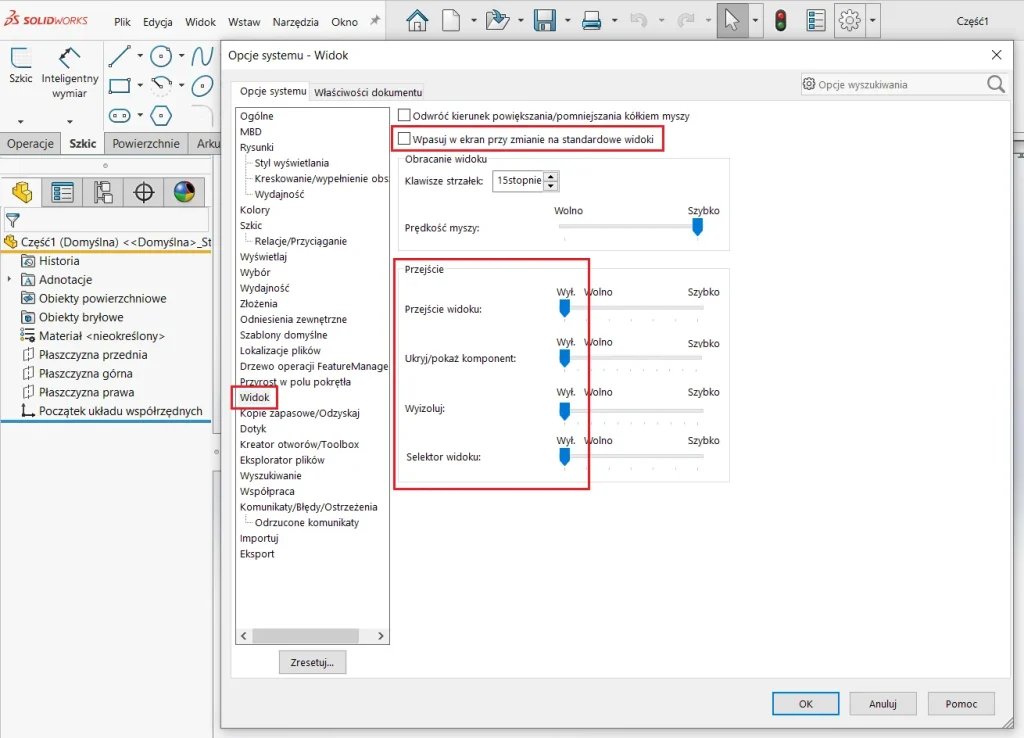Image resolution: width=1024 pixels, height=738 pixels.
Task: Open the DimXpertManager crosshair tab icon
Action: tap(144, 192)
